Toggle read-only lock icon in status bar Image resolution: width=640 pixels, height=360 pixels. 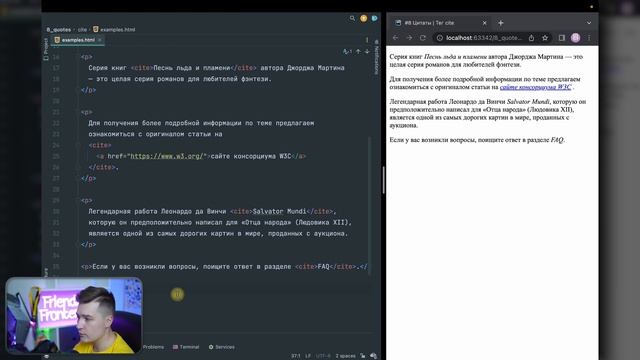pos(363,356)
